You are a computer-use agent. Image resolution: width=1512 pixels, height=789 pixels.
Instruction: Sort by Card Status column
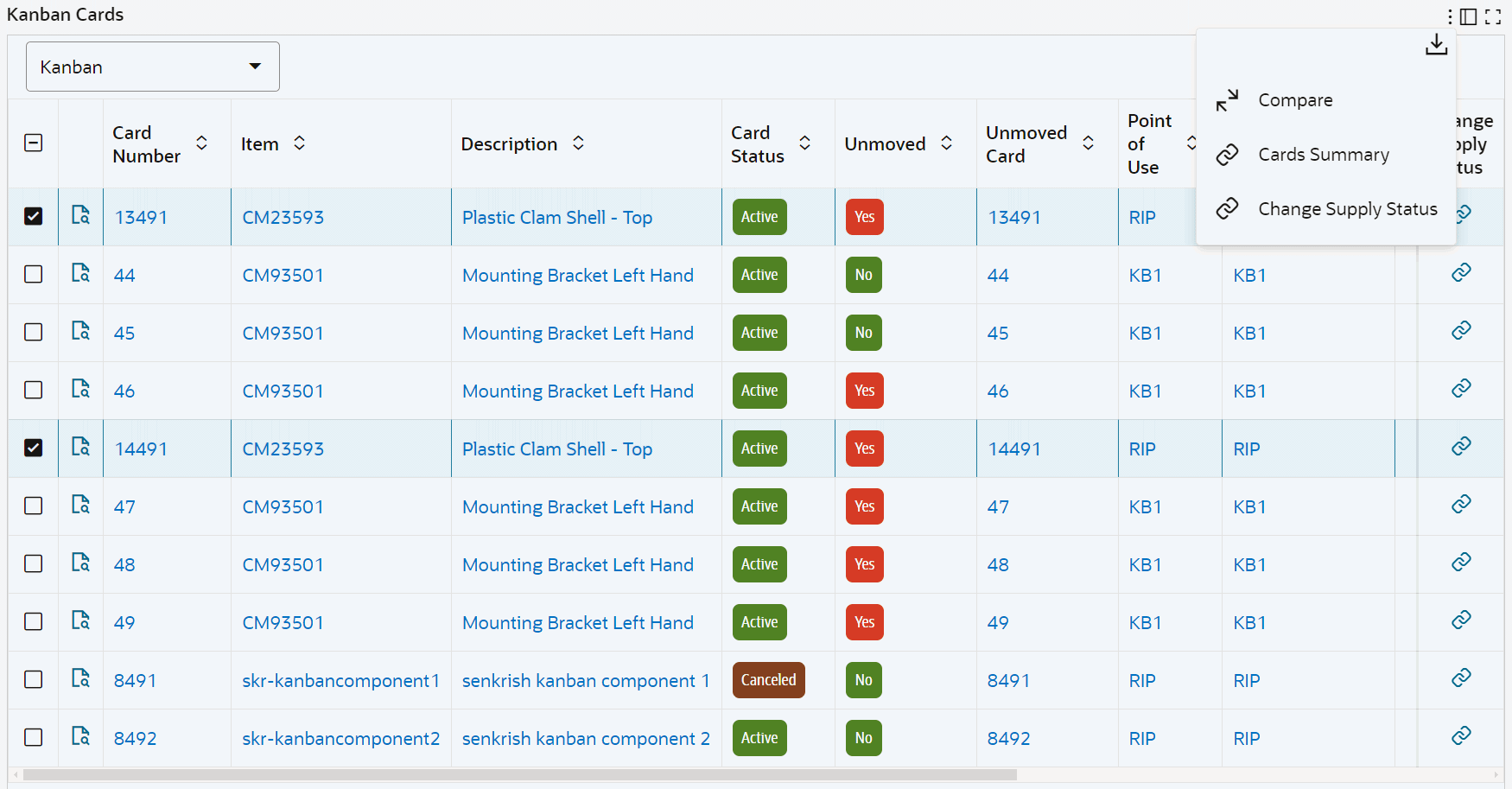pyautogui.click(x=804, y=143)
